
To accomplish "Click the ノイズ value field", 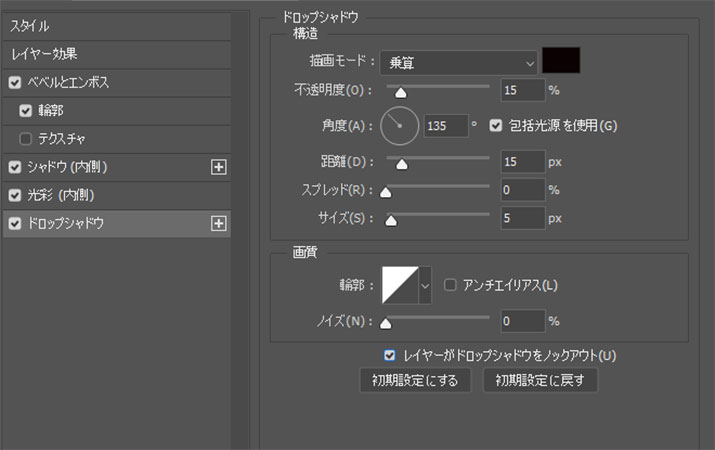I will 523,321.
